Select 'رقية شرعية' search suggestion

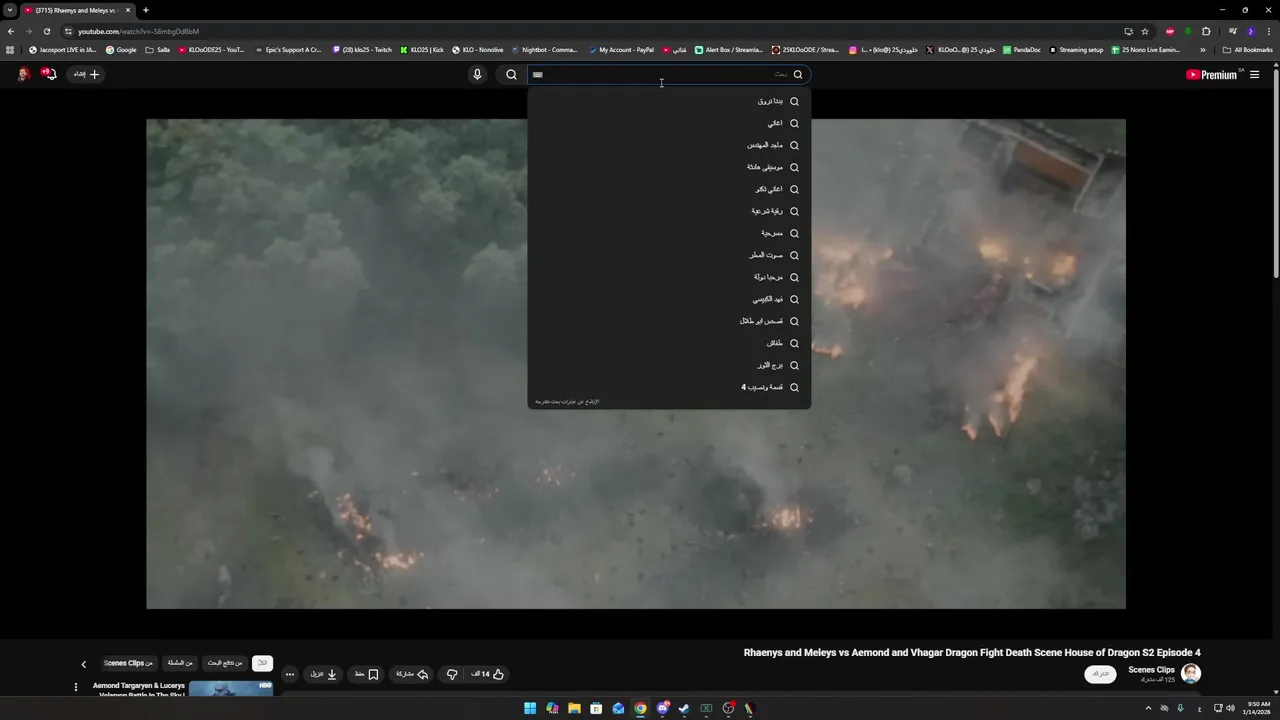669,211
